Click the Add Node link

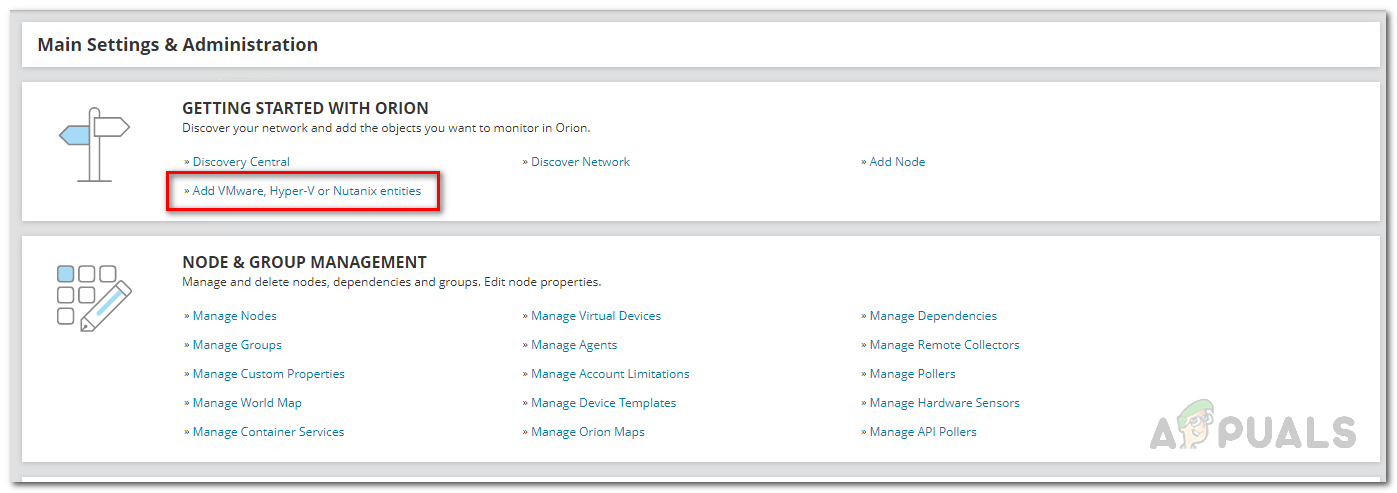[897, 162]
